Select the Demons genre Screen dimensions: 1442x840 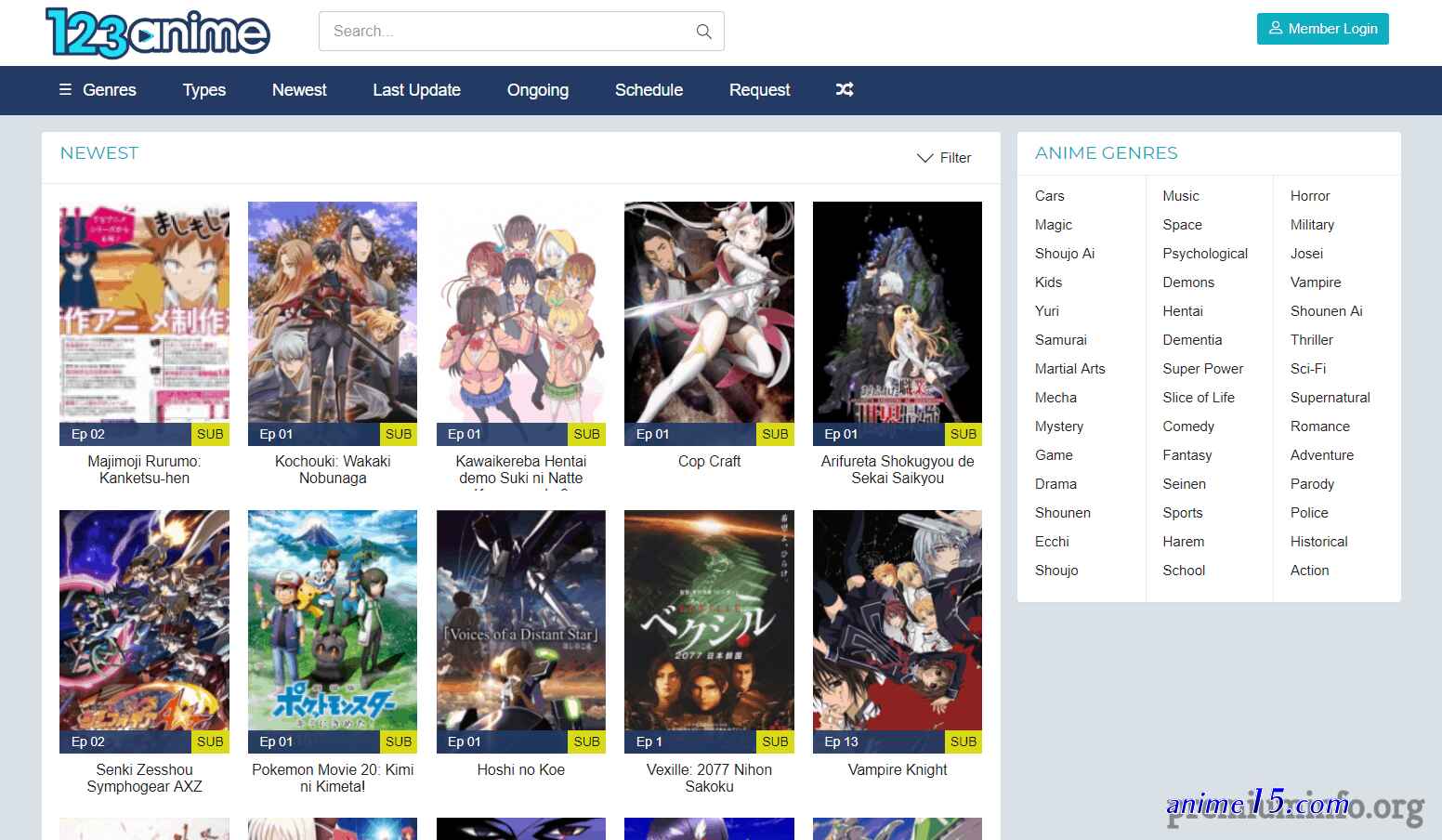click(x=1188, y=282)
